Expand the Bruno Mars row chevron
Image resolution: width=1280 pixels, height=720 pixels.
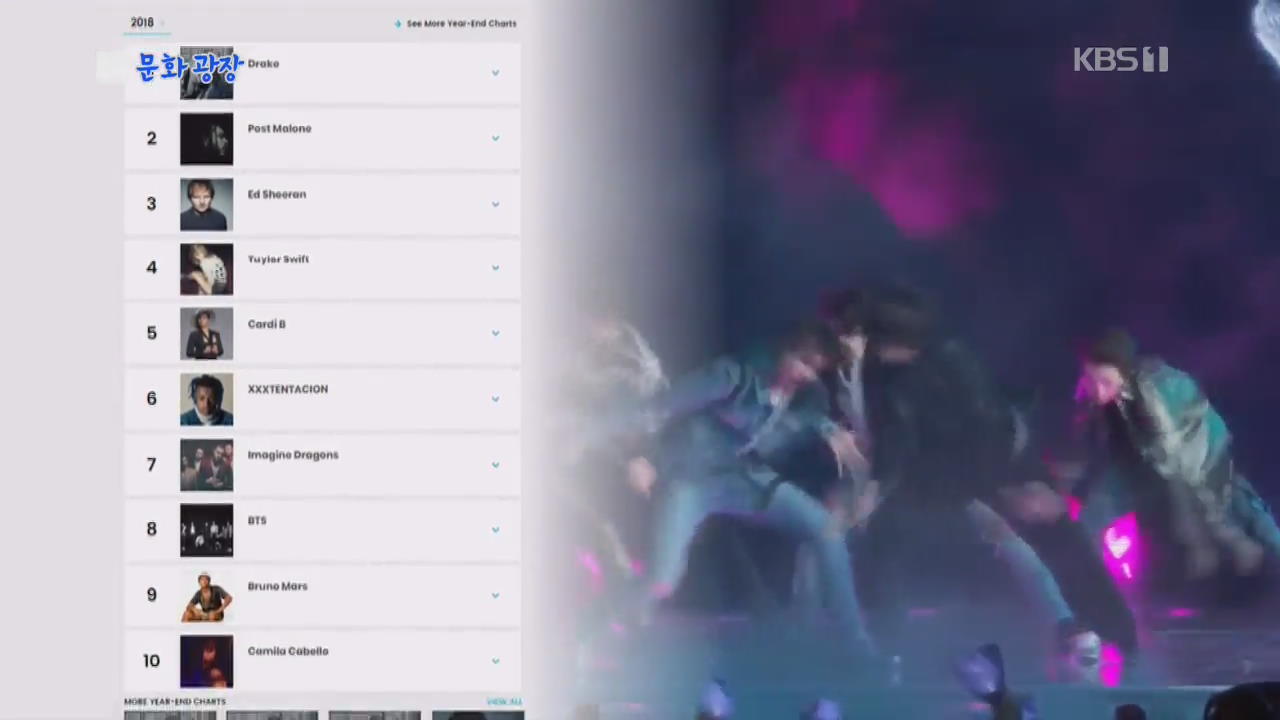(x=495, y=595)
